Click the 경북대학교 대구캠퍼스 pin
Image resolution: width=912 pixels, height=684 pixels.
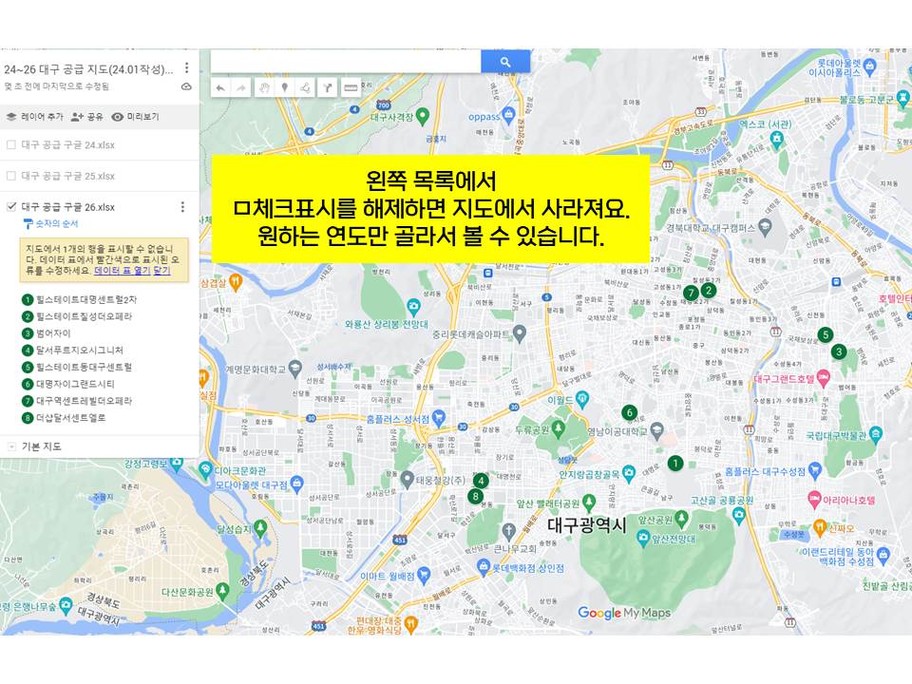(765, 227)
